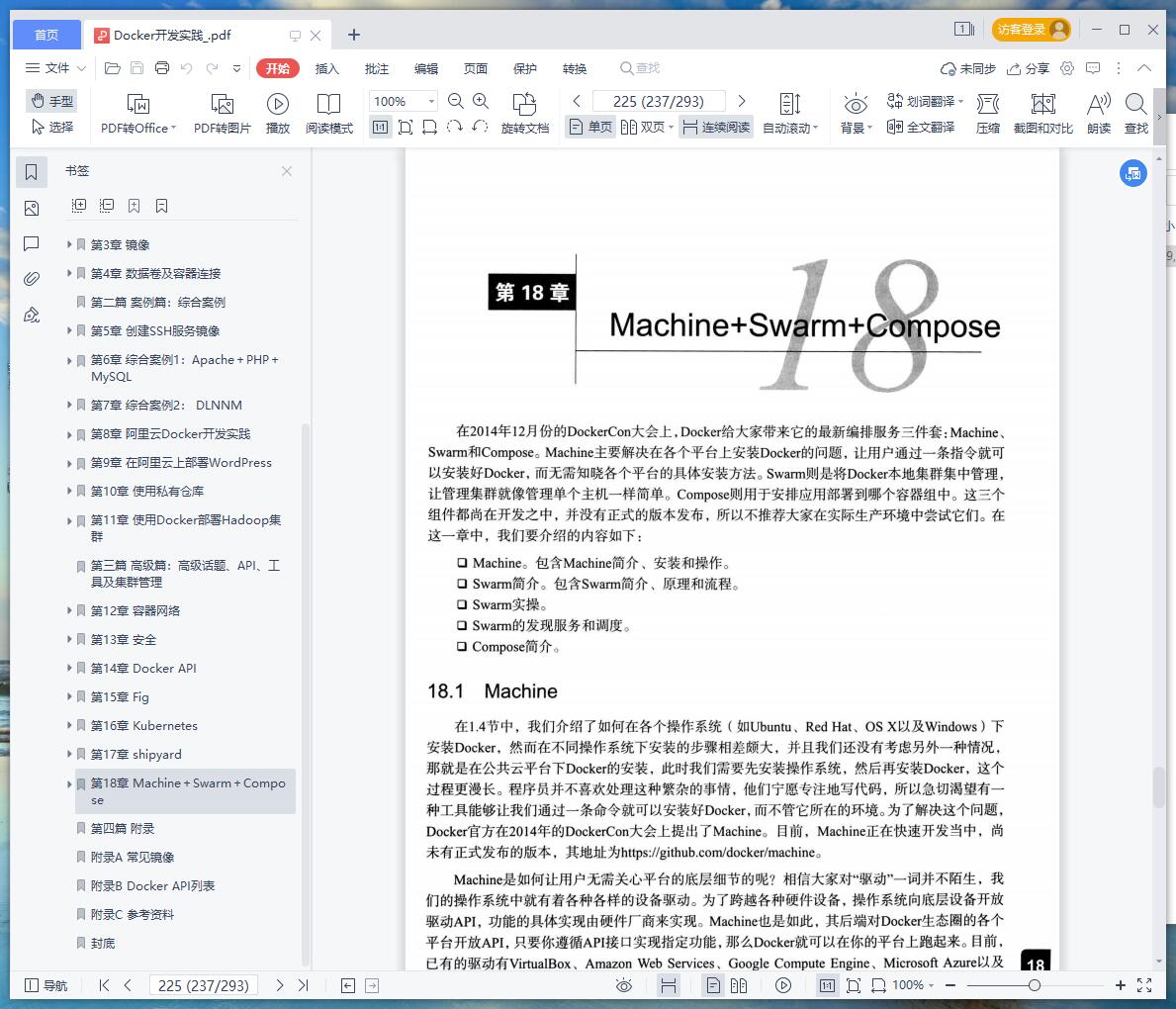Adjust the zoom slider in status bar
The width and height of the screenshot is (1176, 1009).
point(1035,985)
